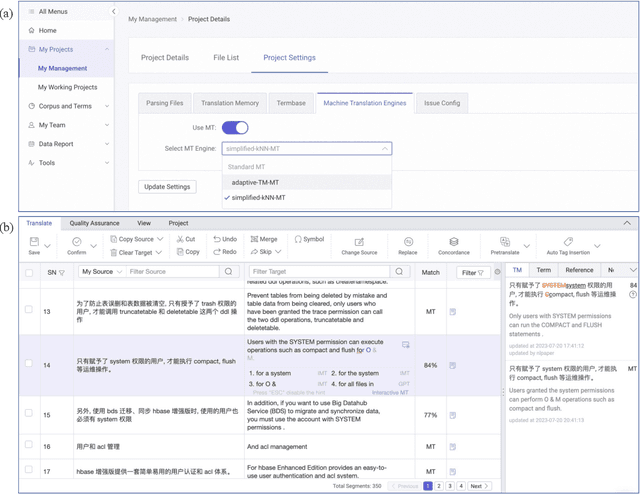Click the Pretranslate icon
This screenshot has width=640, height=494.
pos(505,242)
